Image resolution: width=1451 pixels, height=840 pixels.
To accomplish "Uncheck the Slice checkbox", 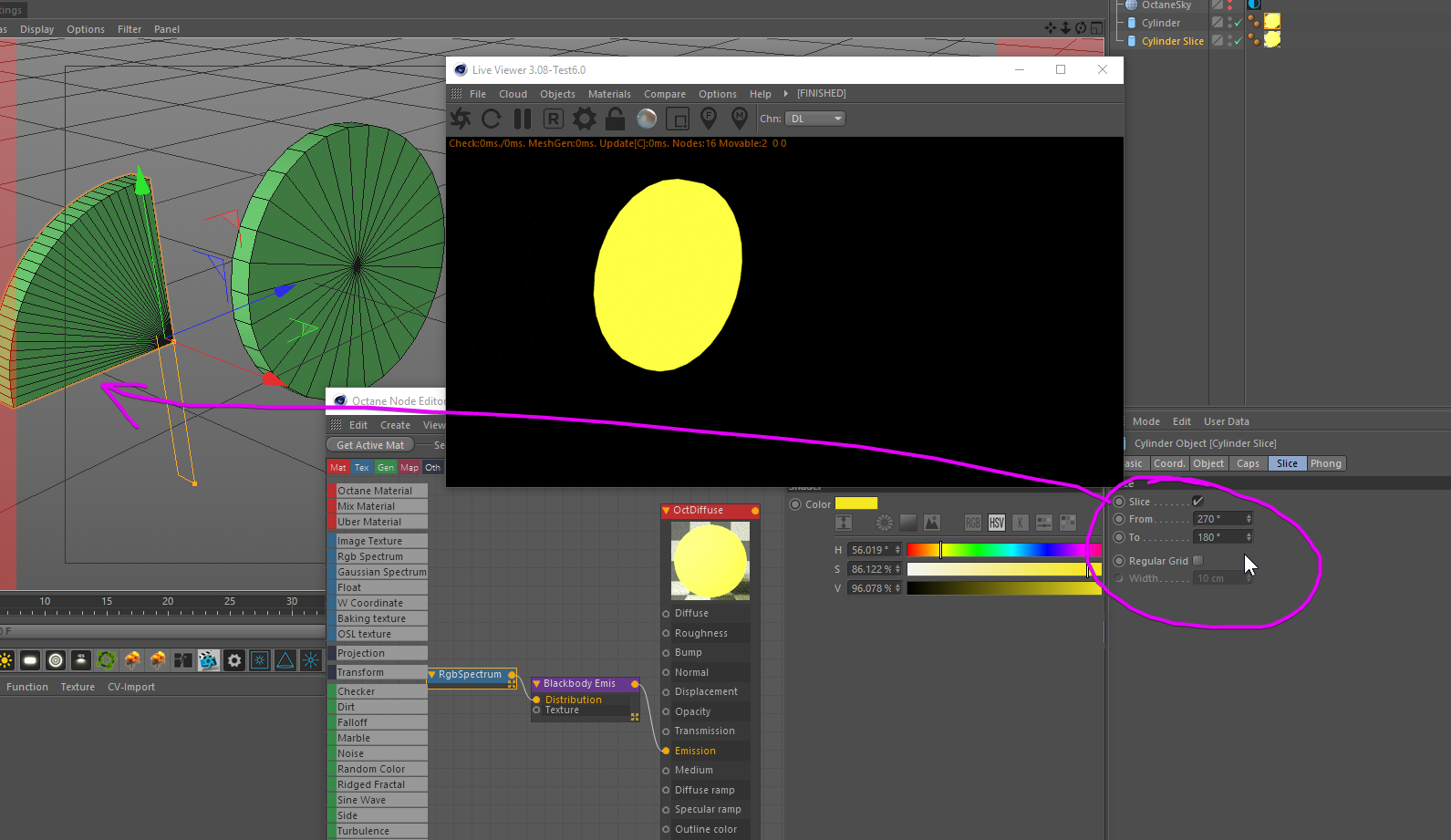I will pyautogui.click(x=1198, y=502).
